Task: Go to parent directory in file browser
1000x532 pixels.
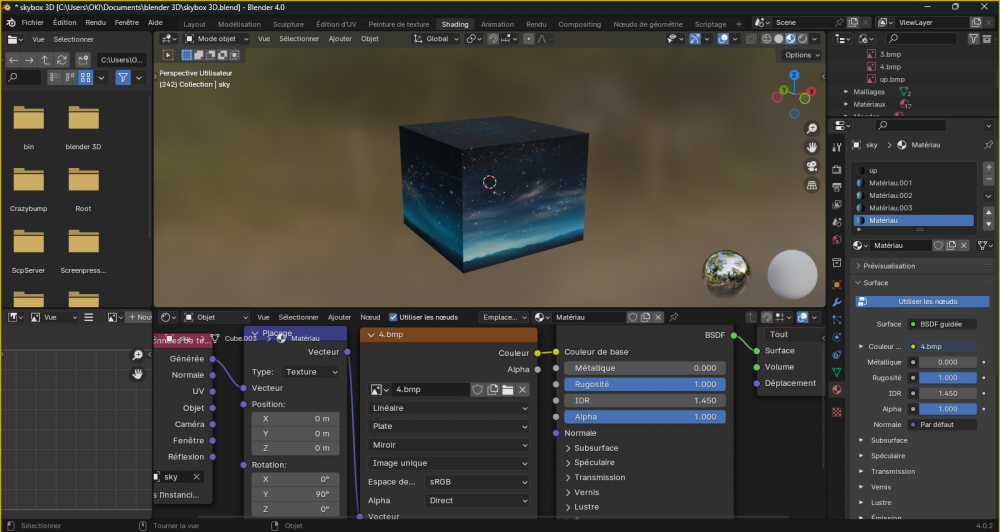Action: pos(45,60)
